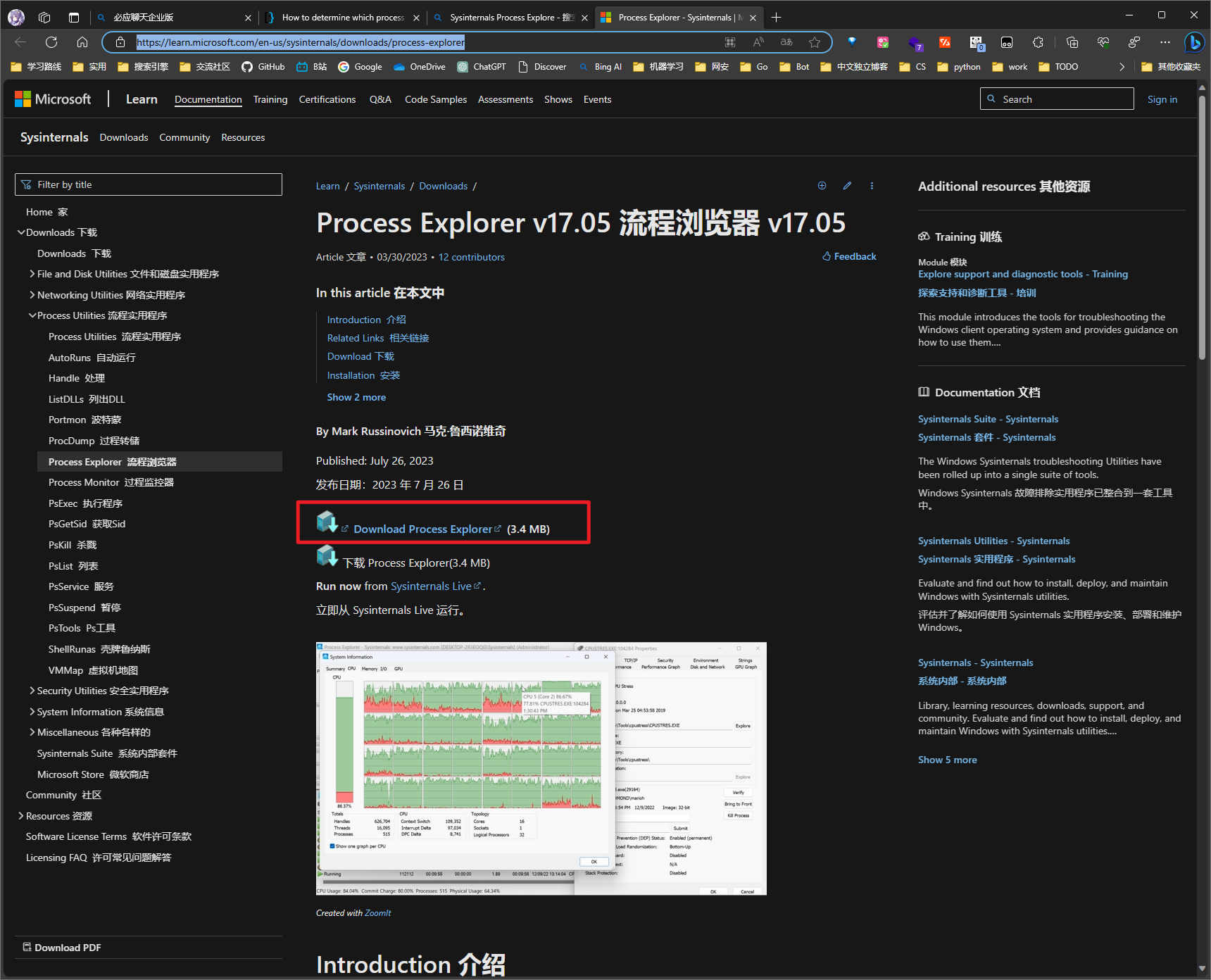This screenshot has height=980, width=1211.
Task: Open the Google bookmark
Action: (360, 67)
